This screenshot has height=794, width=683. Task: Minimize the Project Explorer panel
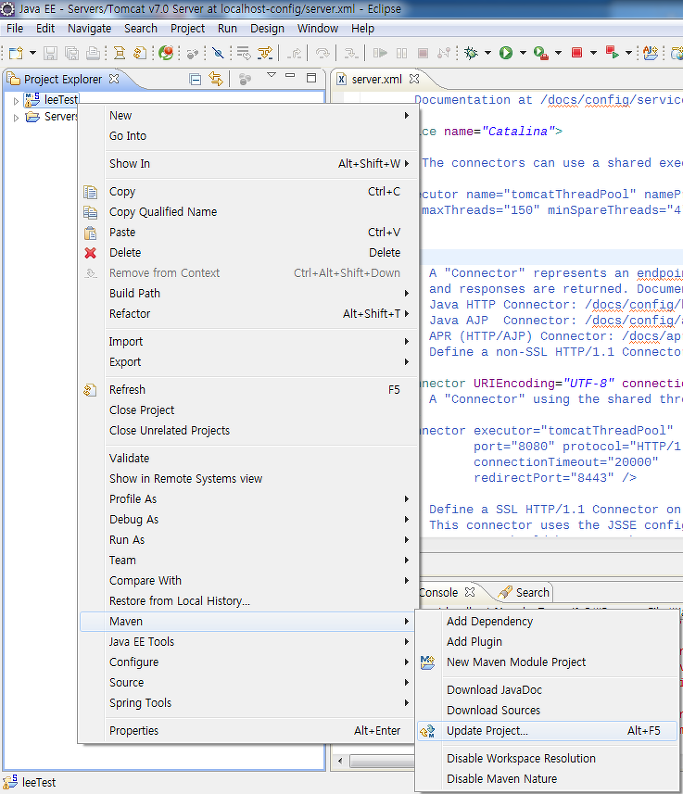(x=290, y=75)
